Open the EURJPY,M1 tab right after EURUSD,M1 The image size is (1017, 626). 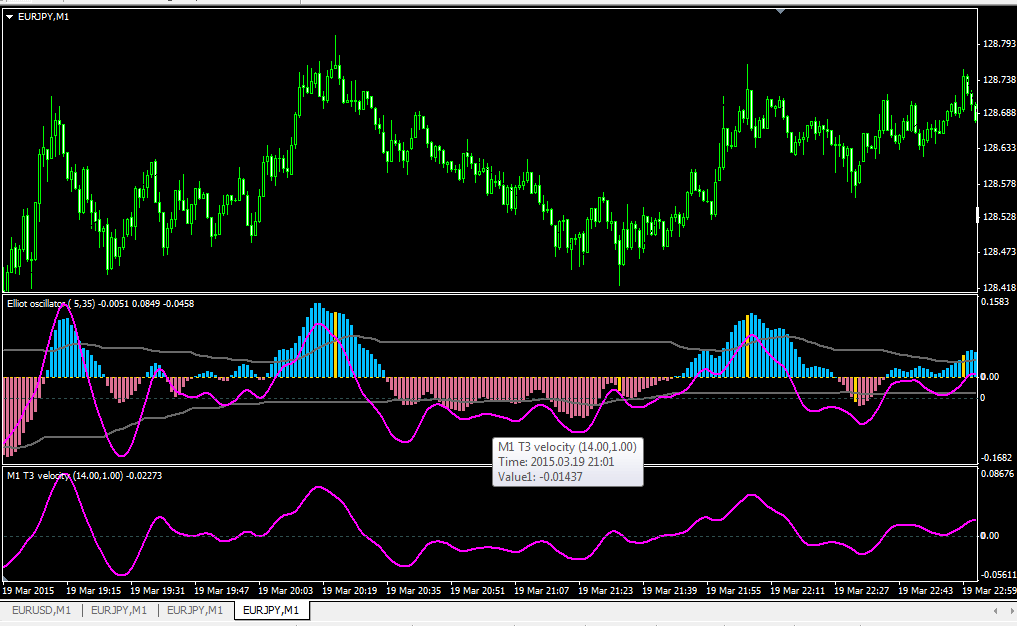119,610
